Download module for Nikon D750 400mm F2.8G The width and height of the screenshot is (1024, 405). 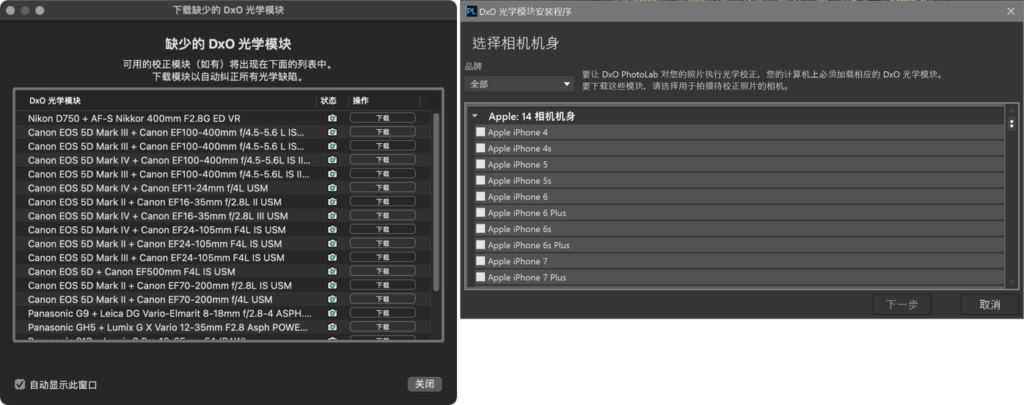click(x=383, y=118)
